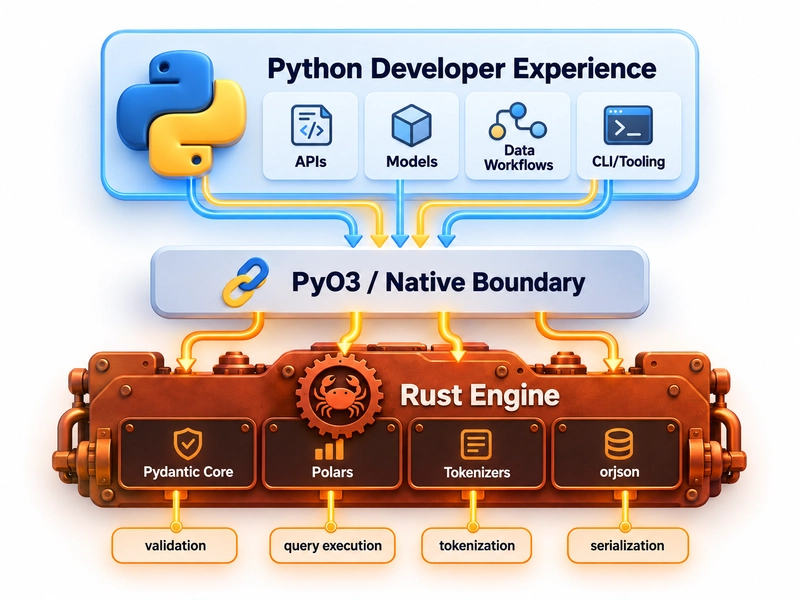The image size is (800, 600).
Task: Click the Python Developer Experience heading
Action: point(462,69)
